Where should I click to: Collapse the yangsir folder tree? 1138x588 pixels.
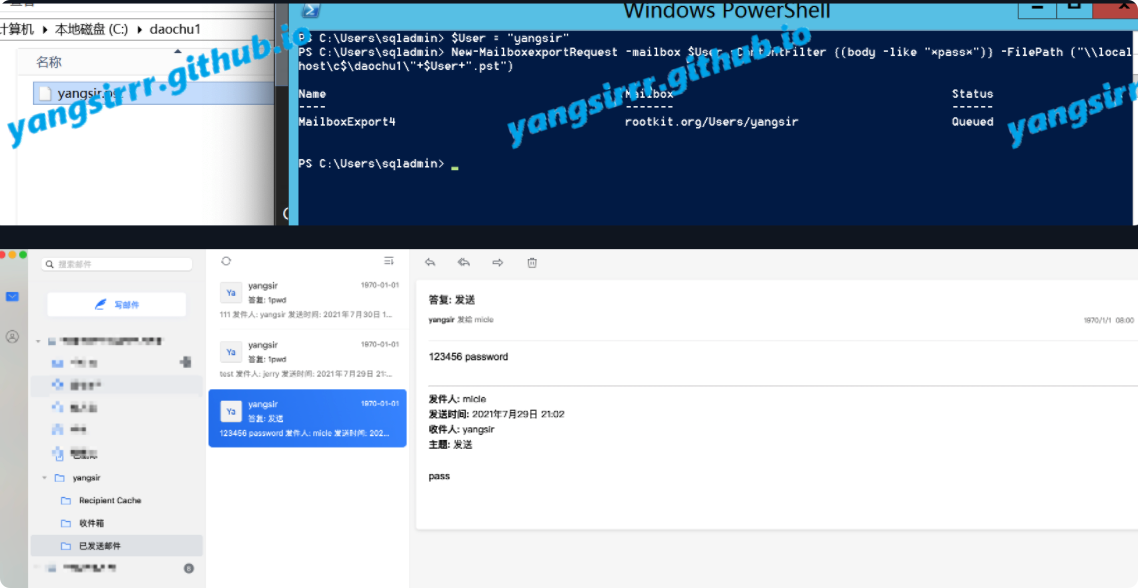(x=44, y=478)
